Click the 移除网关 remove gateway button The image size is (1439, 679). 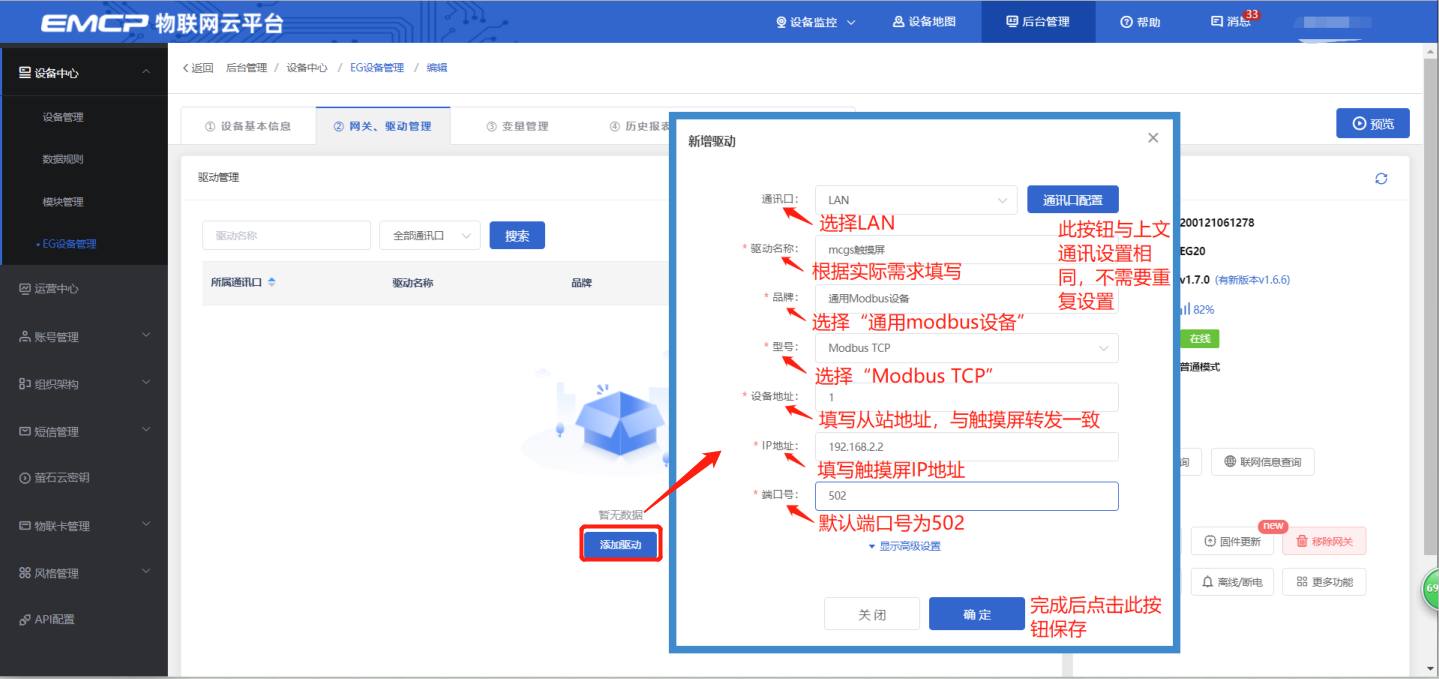1324,541
